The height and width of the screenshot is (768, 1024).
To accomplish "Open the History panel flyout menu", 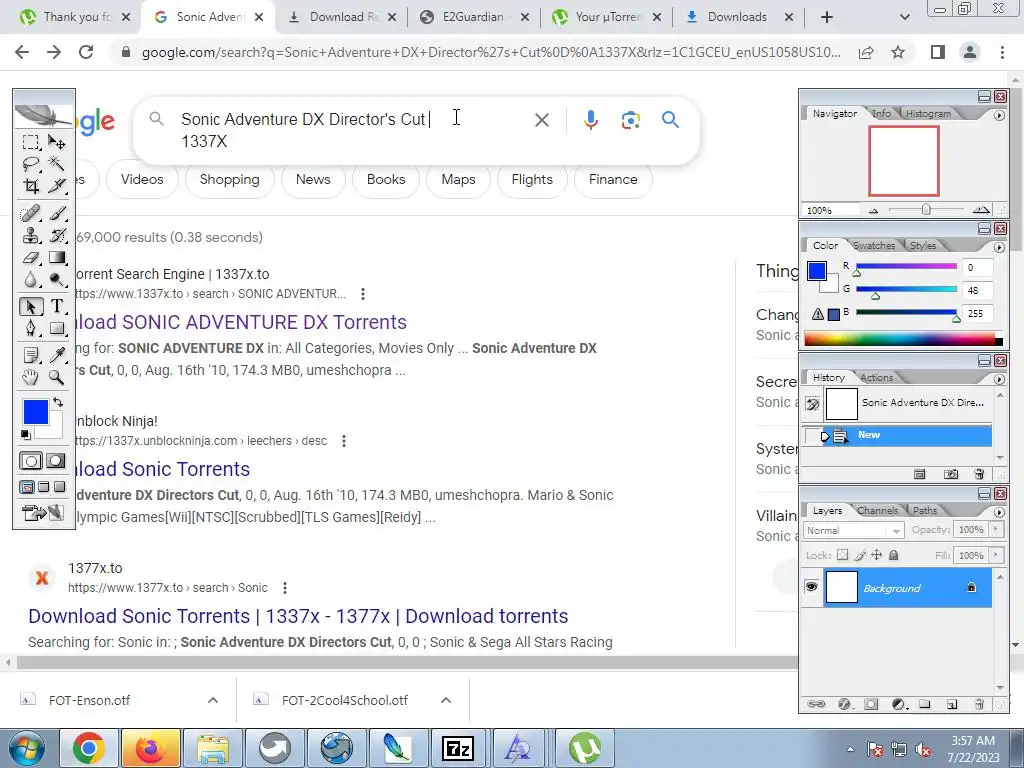I will tap(999, 379).
